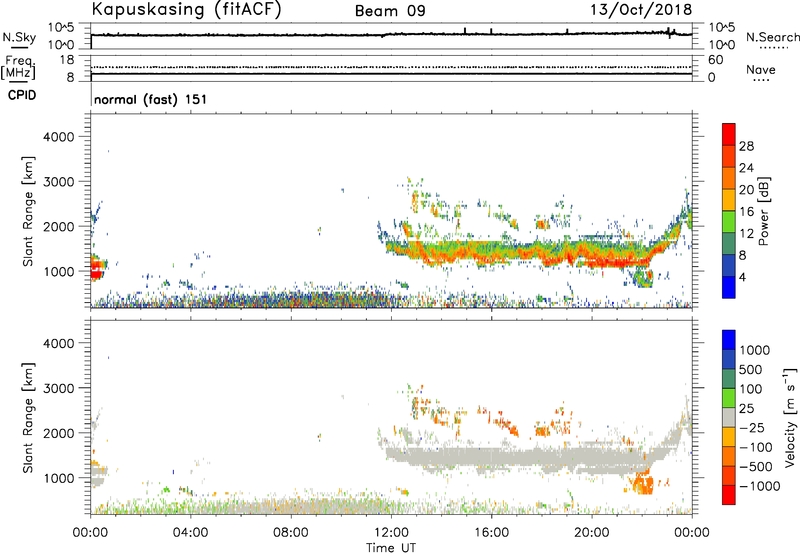Click the '16' label on power colorbar
The height and width of the screenshot is (554, 800).
pos(746,212)
